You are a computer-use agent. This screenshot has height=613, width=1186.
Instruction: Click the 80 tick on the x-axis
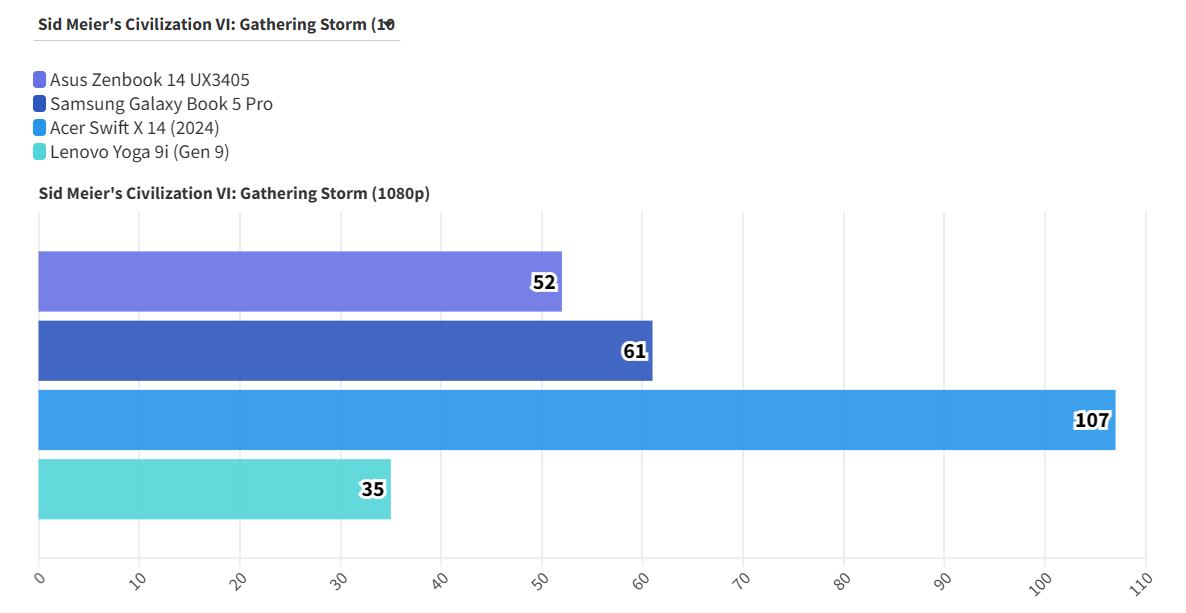pos(843,578)
